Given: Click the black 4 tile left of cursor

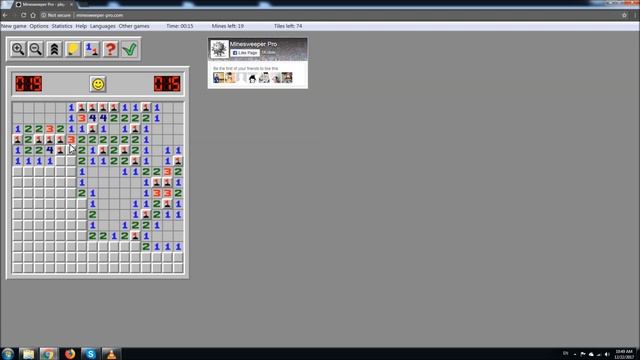Looking at the screenshot, I should point(50,150).
